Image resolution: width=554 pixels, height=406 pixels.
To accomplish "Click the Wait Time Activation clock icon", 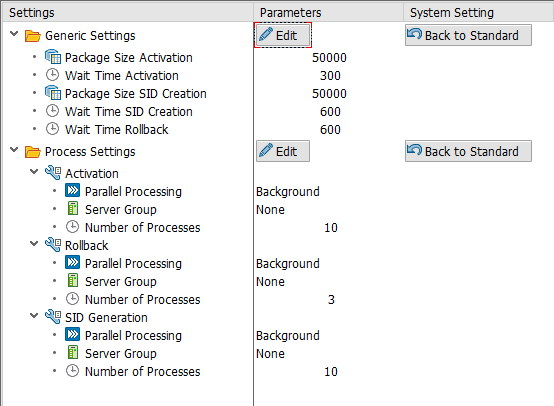I will [53, 75].
